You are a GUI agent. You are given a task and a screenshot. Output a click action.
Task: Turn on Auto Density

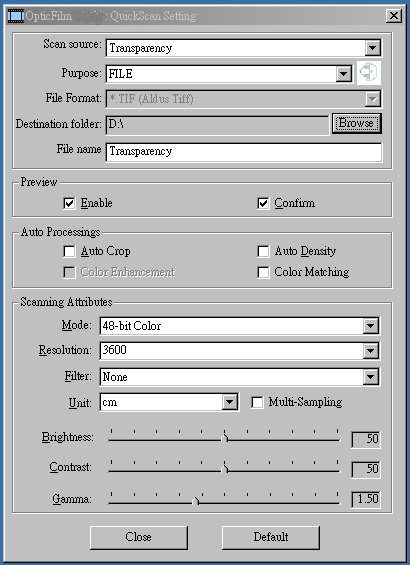(x=263, y=251)
